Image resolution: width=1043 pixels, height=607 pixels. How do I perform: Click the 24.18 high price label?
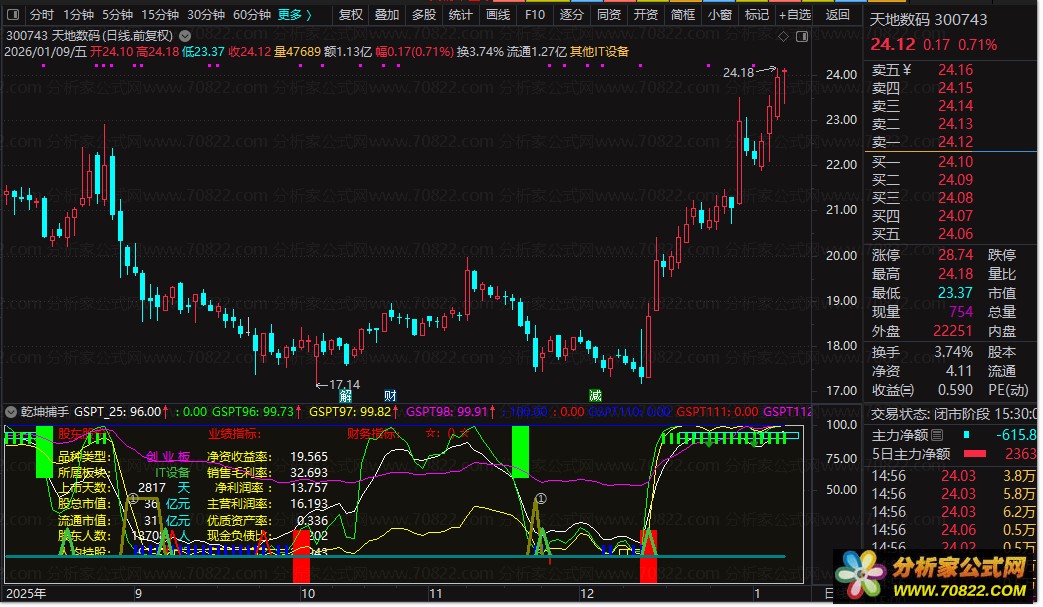tap(738, 72)
